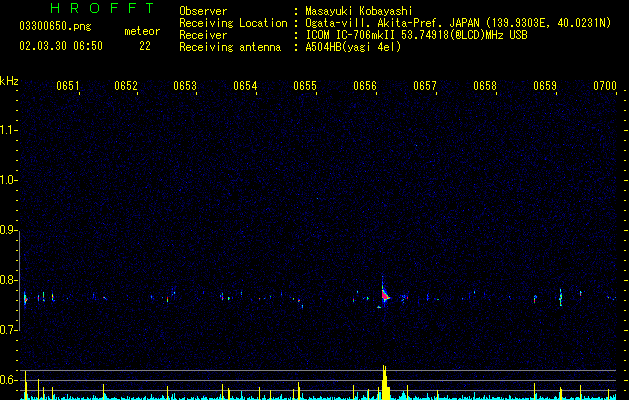Select the file name 03300650.png
Image resolution: width=629 pixels, height=400 pixels.
click(55, 27)
